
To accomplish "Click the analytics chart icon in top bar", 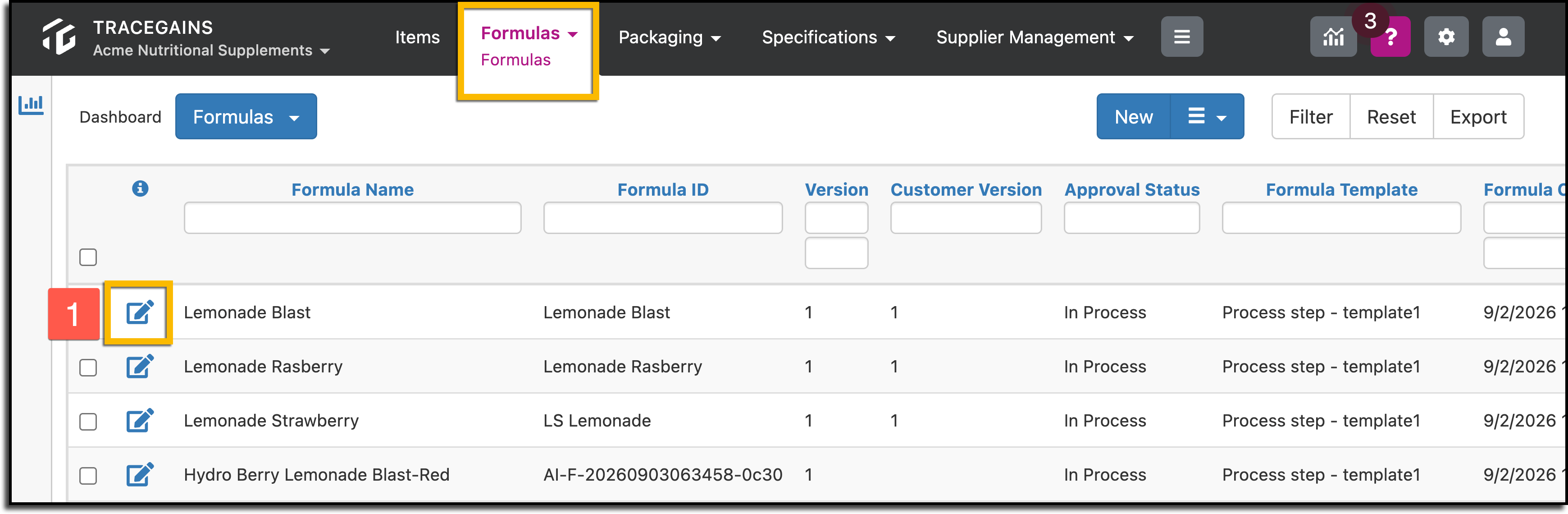I will tap(1332, 37).
